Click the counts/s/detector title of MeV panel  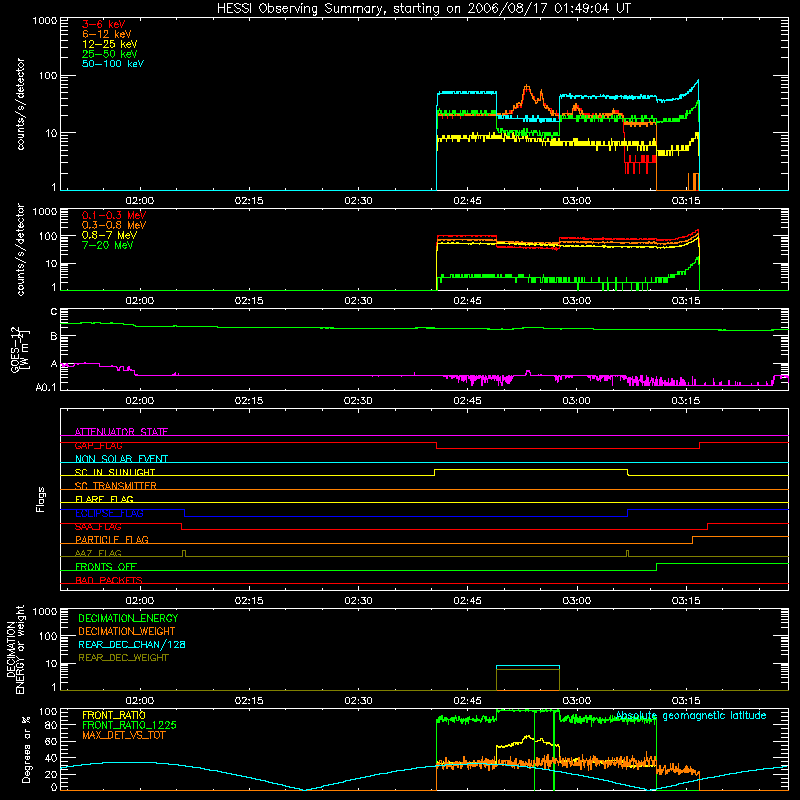tap(20, 250)
